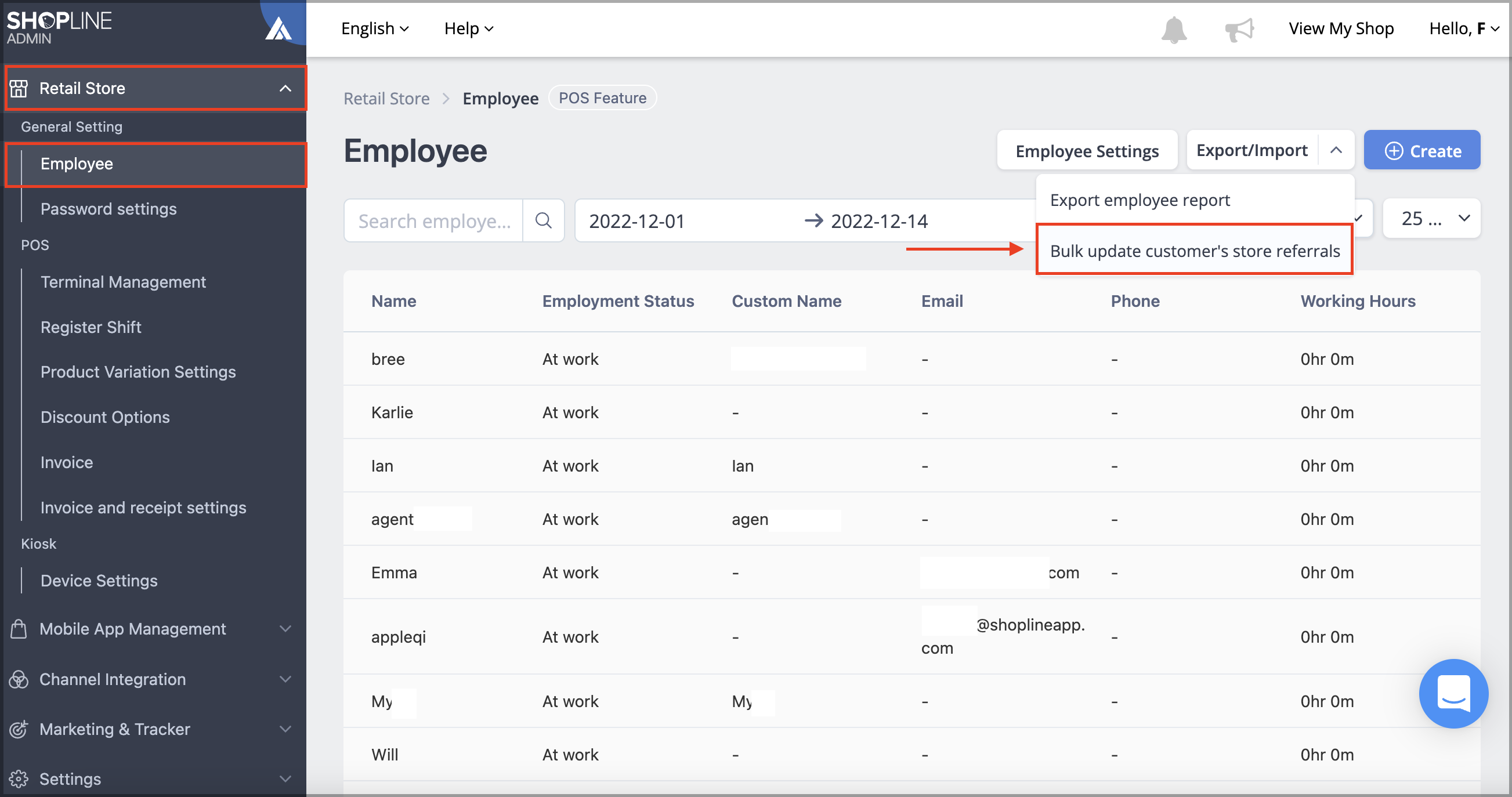Select Export employee report
This screenshot has width=1512, height=797.
tap(1195, 200)
